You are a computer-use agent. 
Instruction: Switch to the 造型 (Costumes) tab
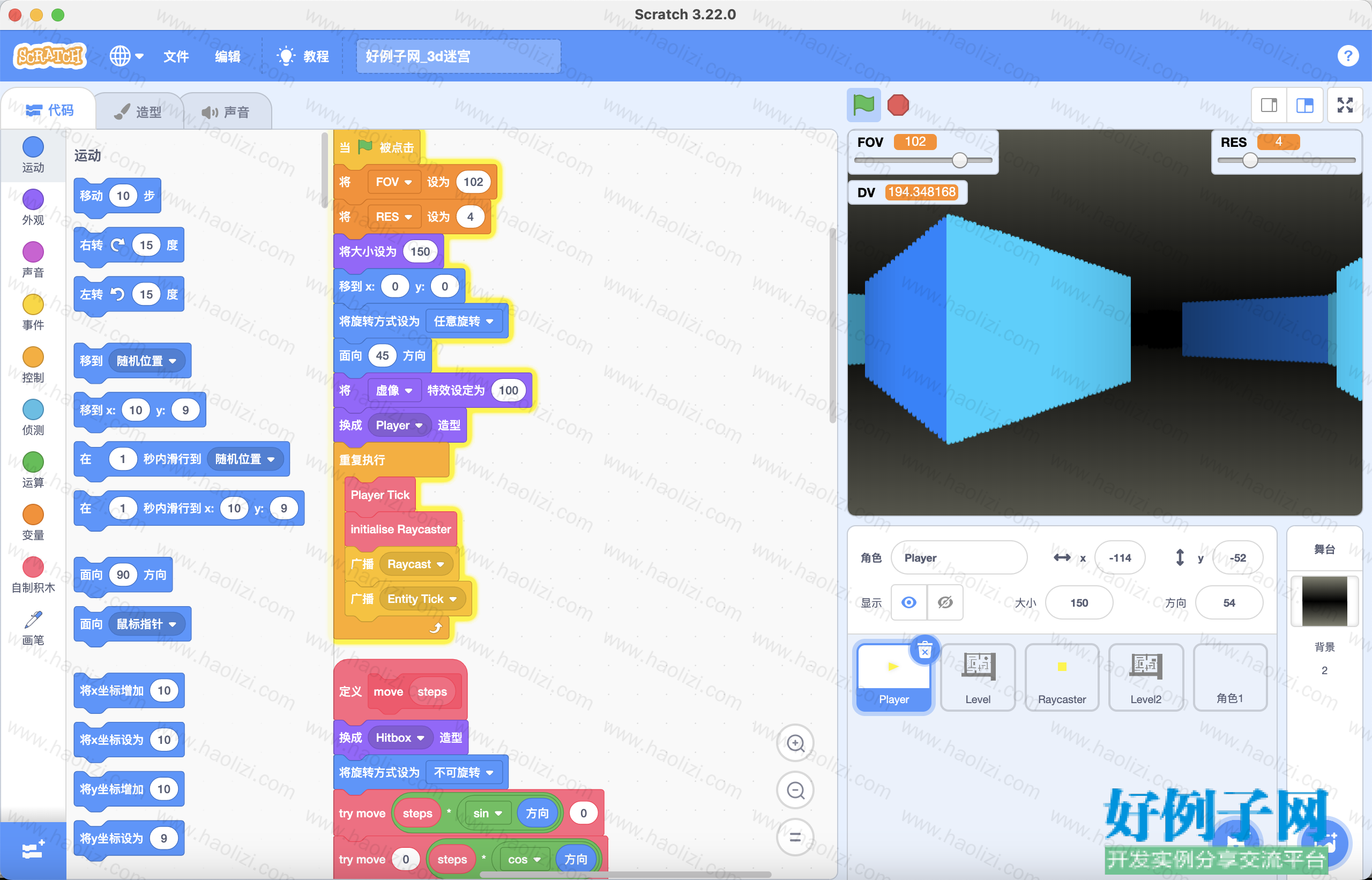click(138, 111)
